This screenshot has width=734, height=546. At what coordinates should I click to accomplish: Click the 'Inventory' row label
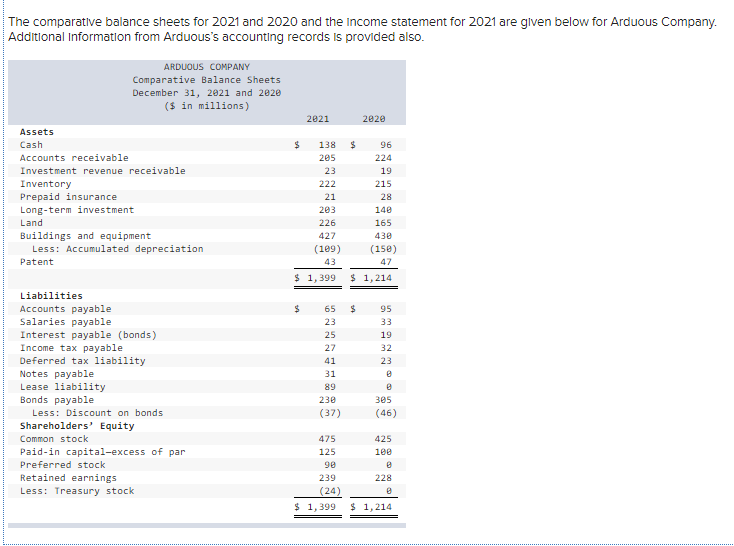[45, 184]
